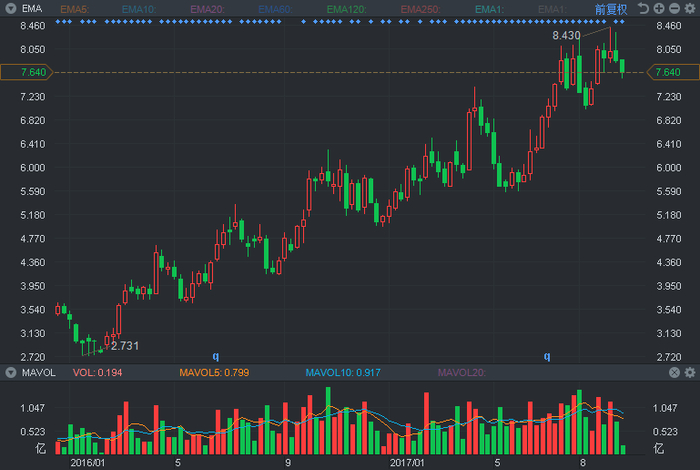Click the 2017/01 date axis label
Viewport: 700px width, 470px height.
click(x=407, y=463)
